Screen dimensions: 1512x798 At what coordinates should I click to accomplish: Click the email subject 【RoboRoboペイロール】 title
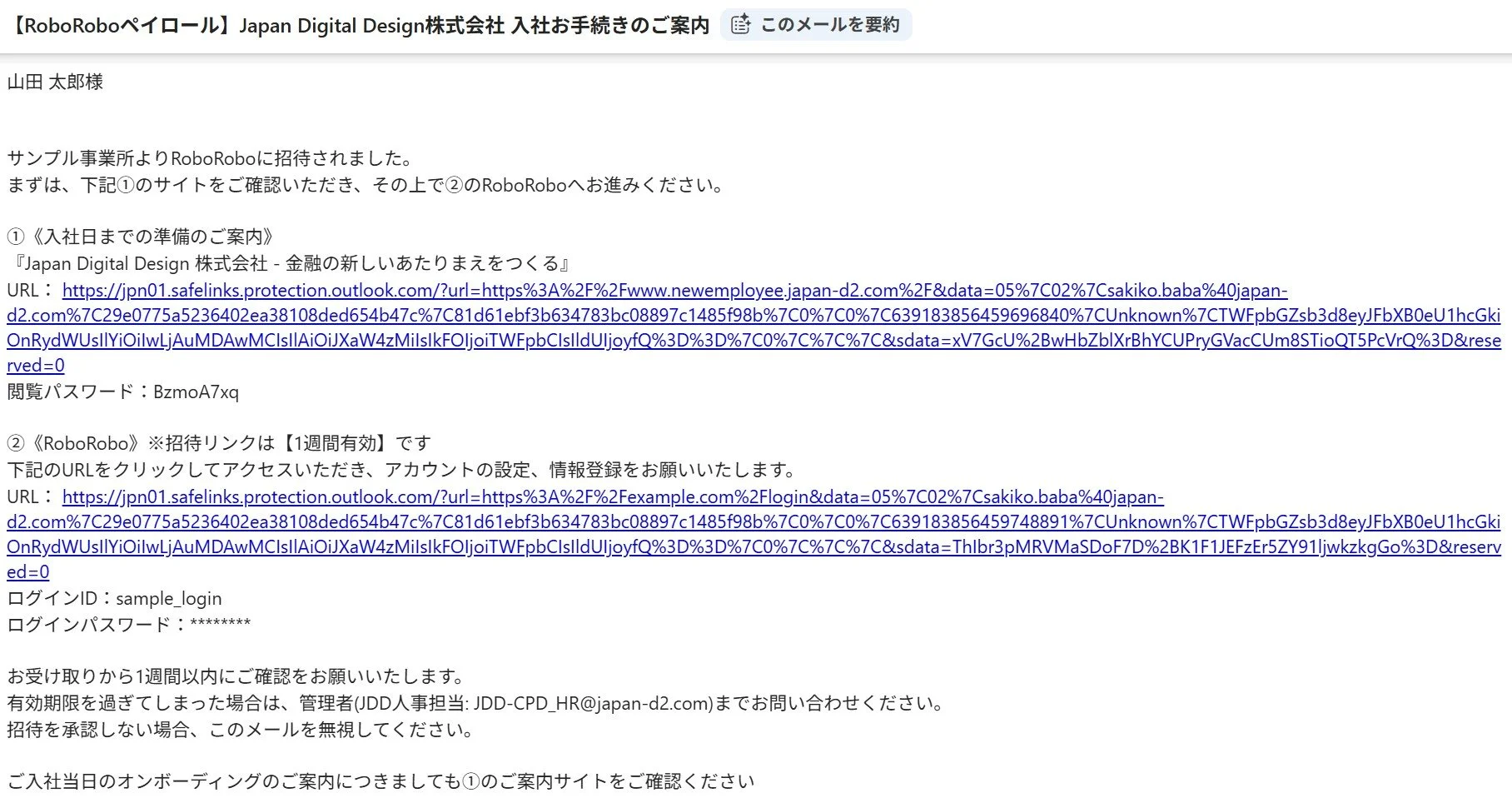coord(360,26)
